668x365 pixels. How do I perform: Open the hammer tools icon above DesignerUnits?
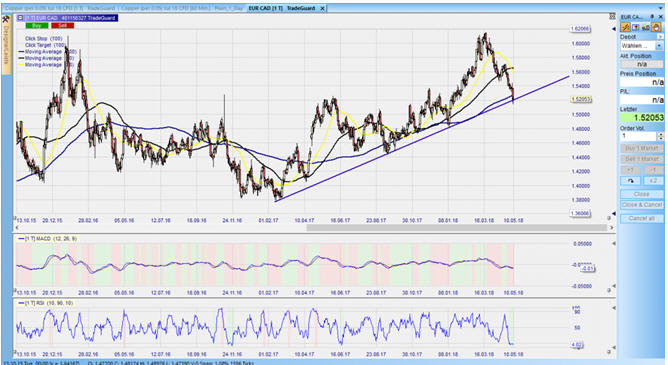tap(6, 19)
